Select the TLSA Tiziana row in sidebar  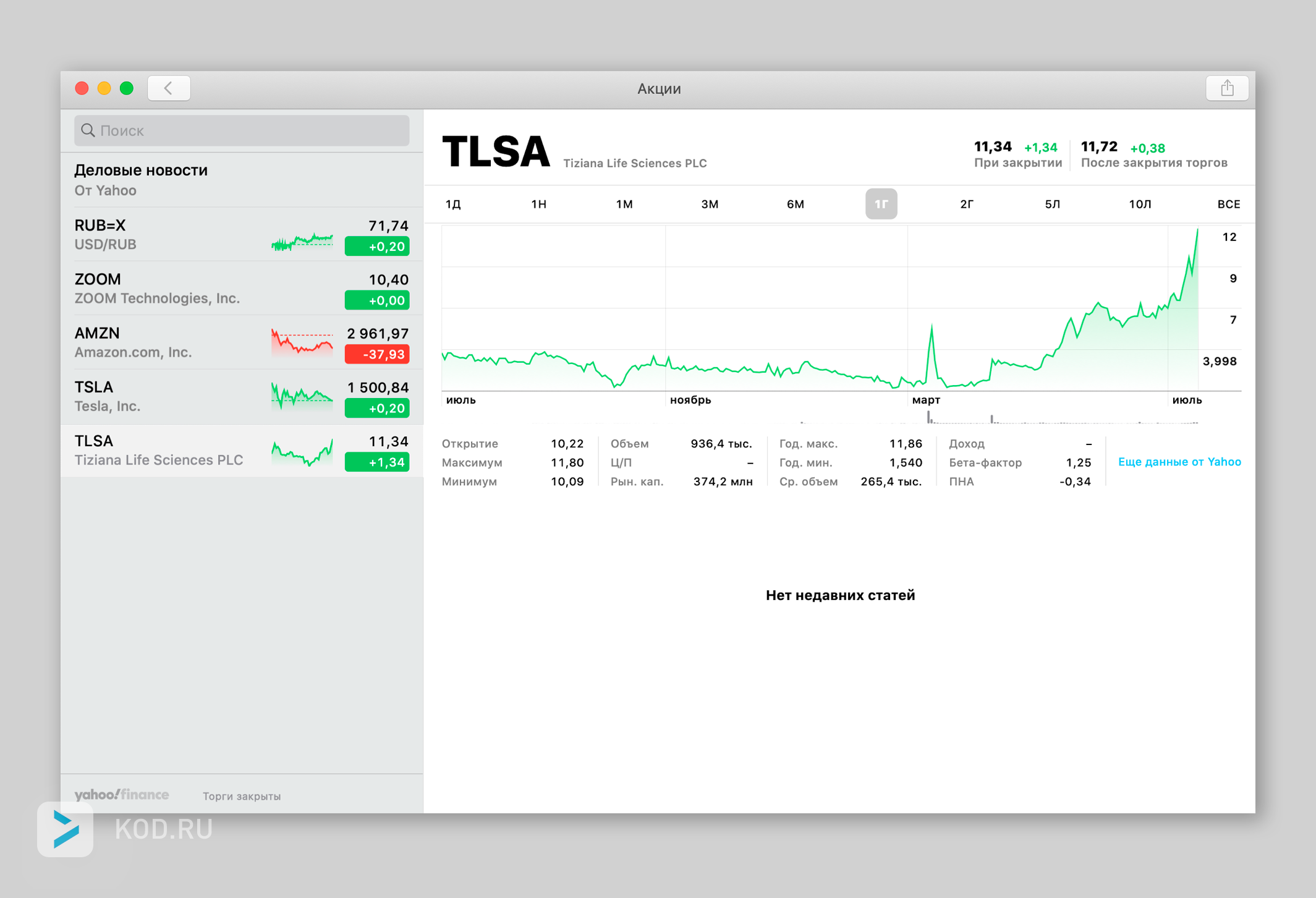(x=242, y=450)
